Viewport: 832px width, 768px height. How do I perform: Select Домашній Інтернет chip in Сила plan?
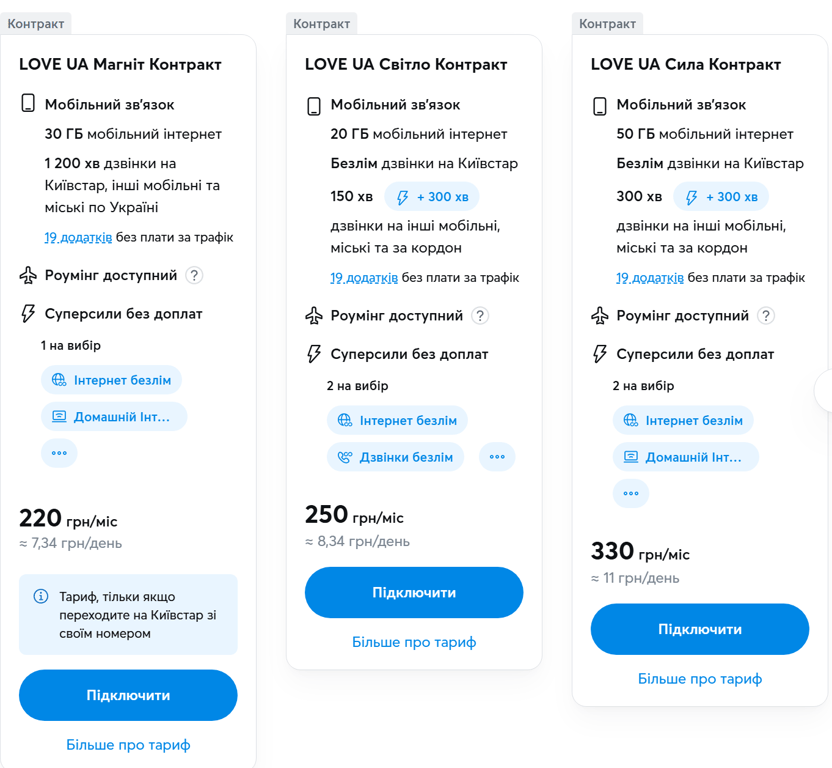[x=685, y=457]
